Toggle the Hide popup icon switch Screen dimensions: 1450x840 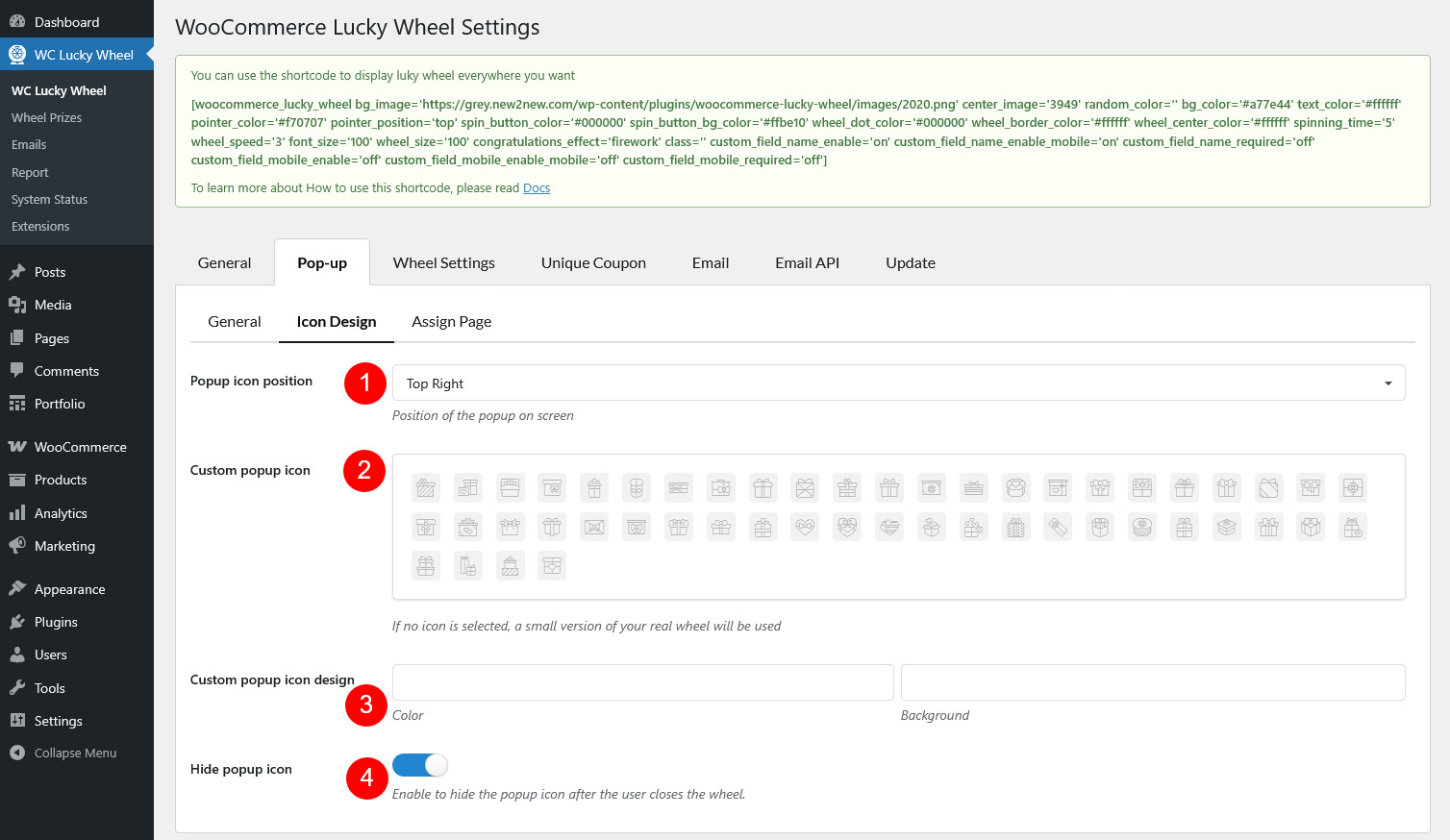click(x=420, y=765)
